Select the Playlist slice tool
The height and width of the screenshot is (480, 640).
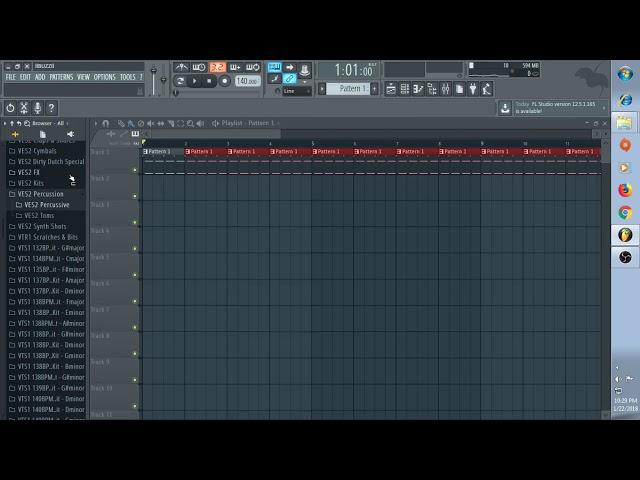point(171,123)
